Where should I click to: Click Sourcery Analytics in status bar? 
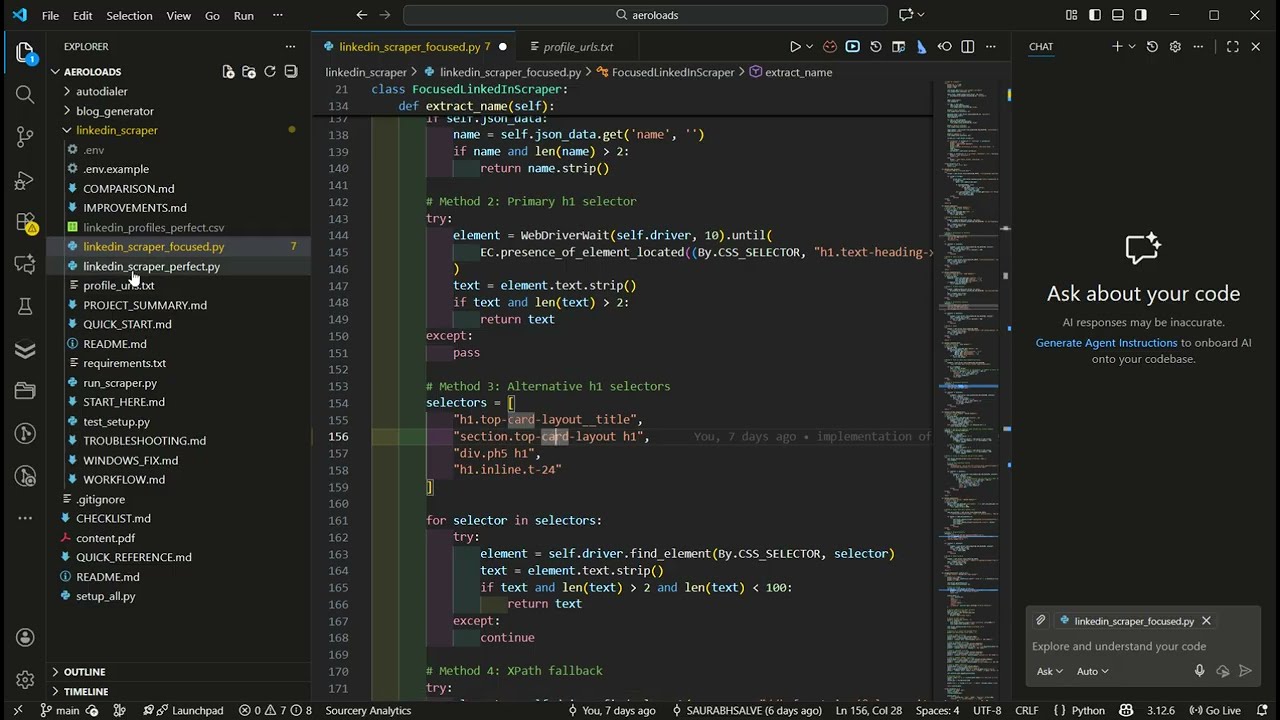point(368,711)
